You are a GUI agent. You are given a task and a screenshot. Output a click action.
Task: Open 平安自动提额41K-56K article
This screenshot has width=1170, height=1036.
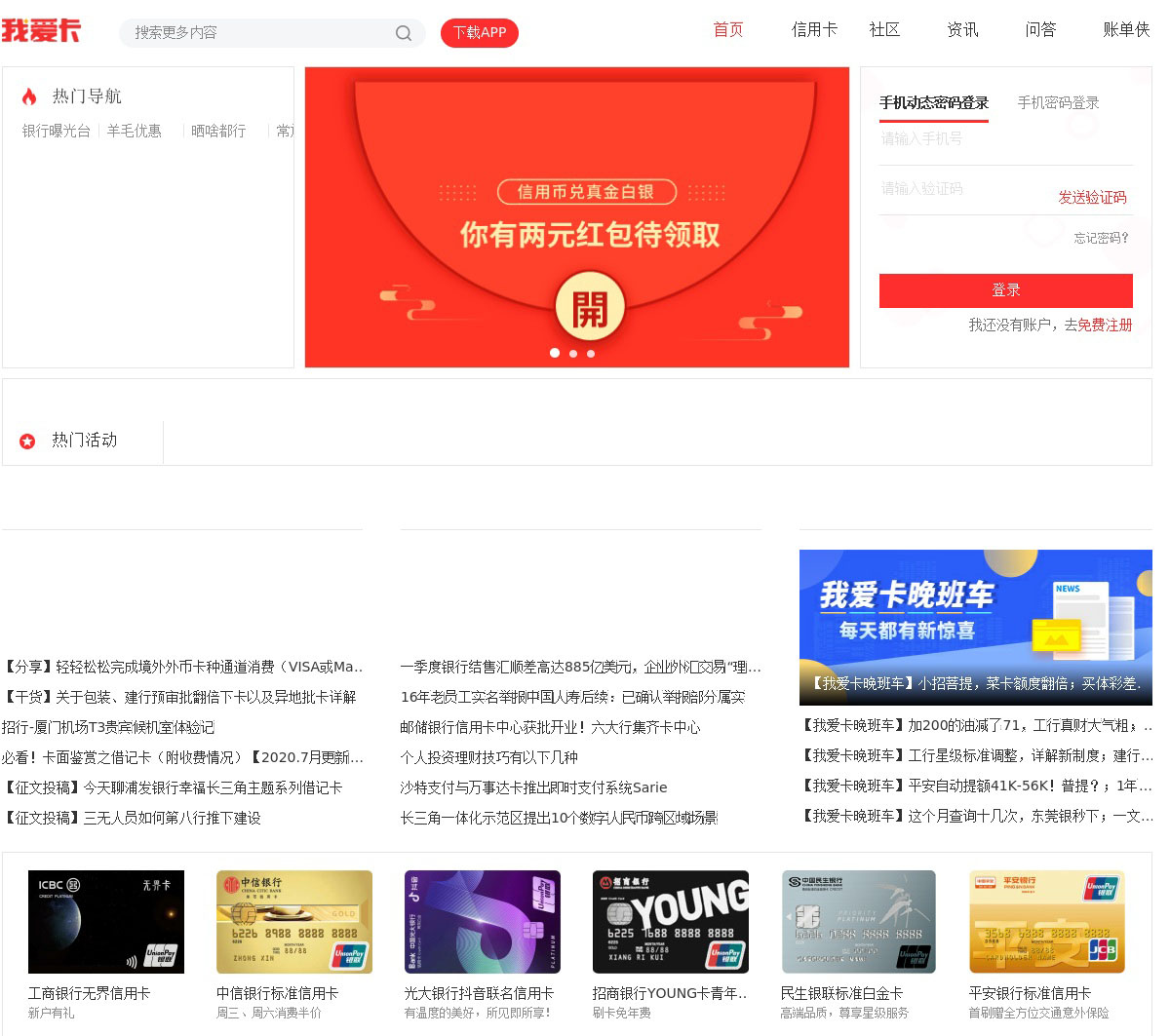coord(976,787)
